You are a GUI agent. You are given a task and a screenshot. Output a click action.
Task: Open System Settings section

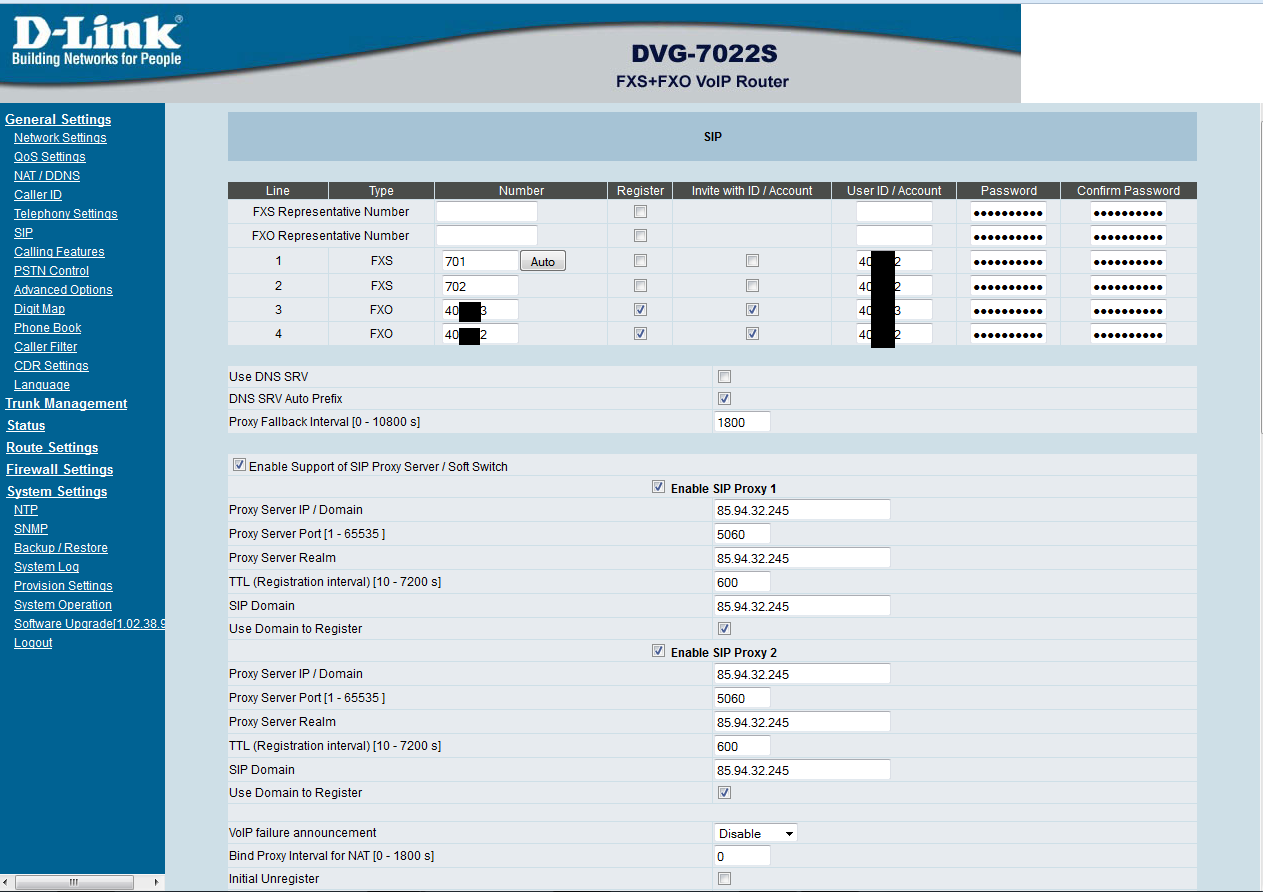pyautogui.click(x=57, y=492)
